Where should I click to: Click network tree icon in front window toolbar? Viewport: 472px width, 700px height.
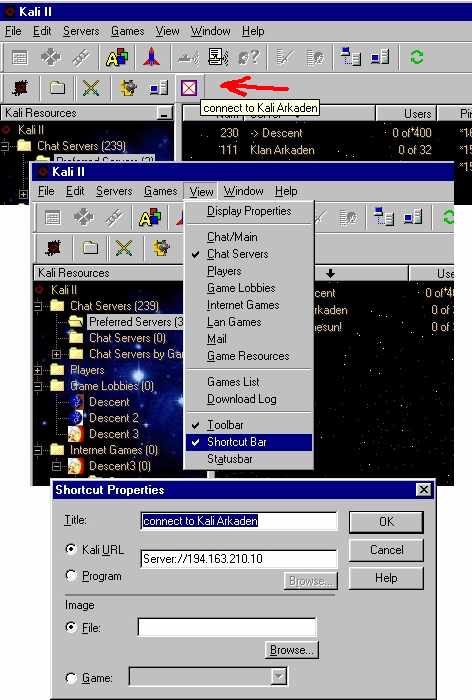tap(384, 217)
